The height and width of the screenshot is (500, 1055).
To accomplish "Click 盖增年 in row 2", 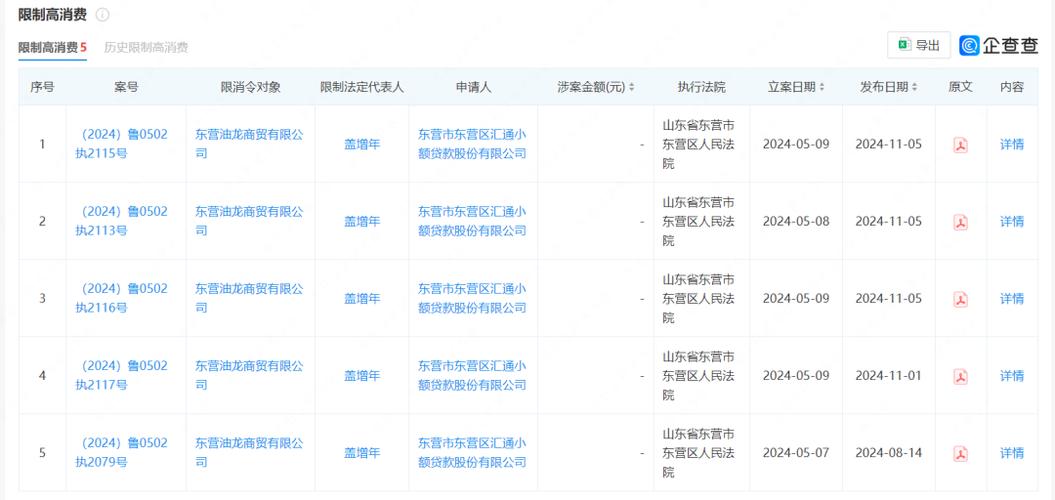I will point(362,221).
